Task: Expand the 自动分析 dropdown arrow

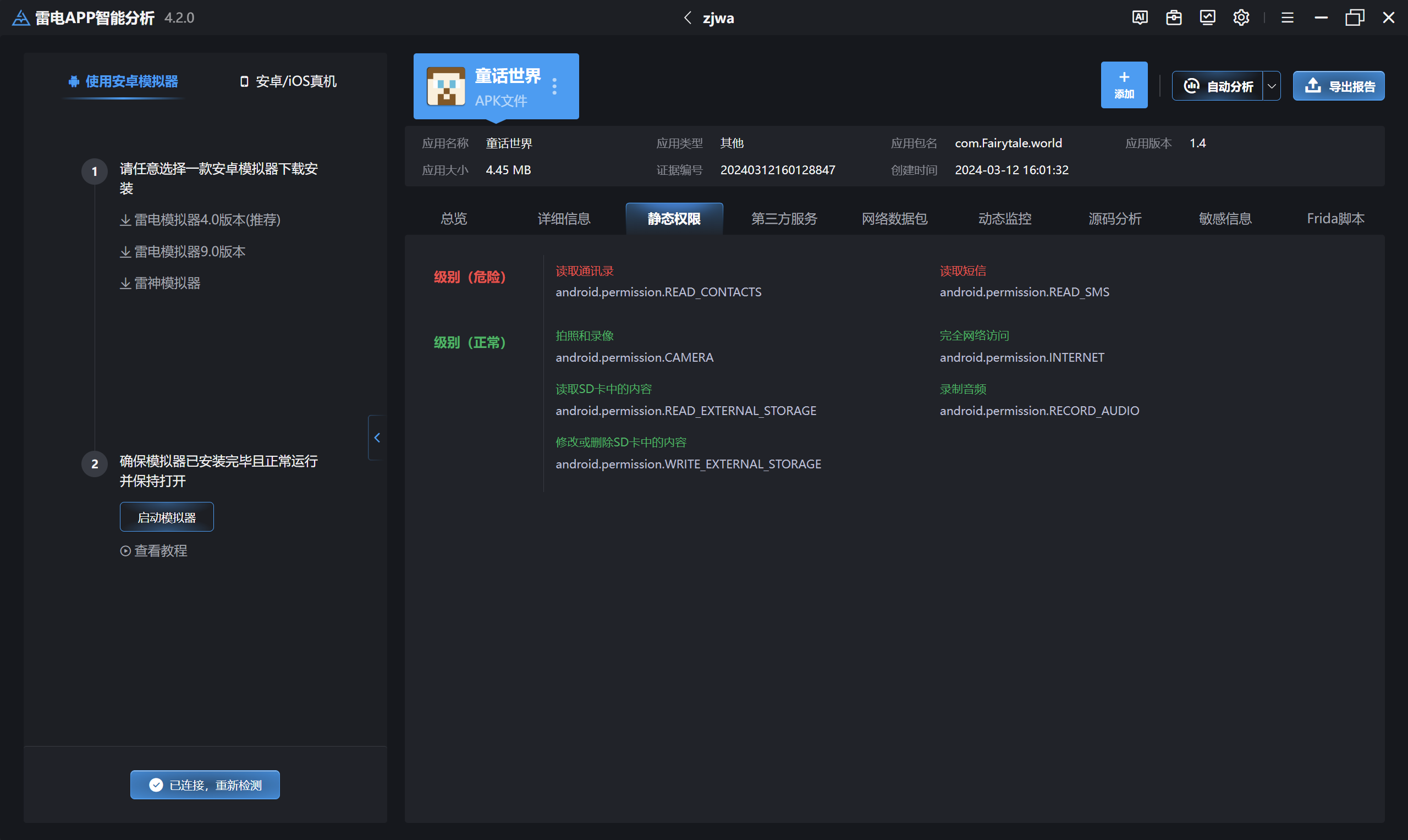Action: 1272,86
